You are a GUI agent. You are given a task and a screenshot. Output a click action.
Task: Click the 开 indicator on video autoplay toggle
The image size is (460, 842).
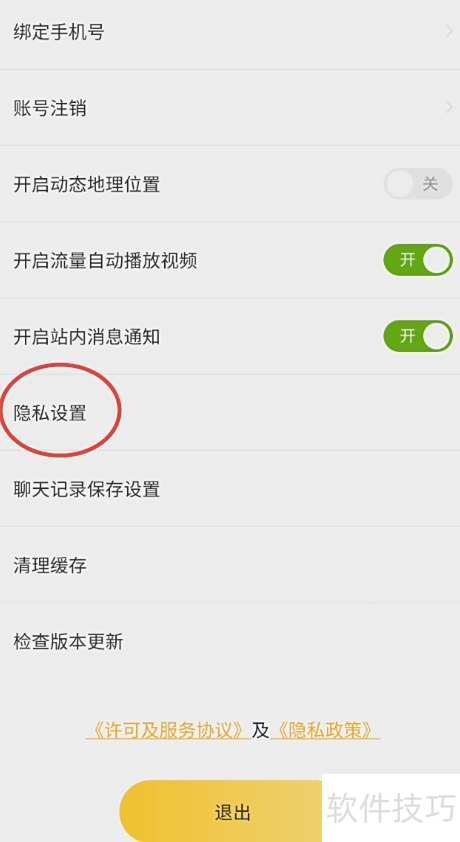407,260
